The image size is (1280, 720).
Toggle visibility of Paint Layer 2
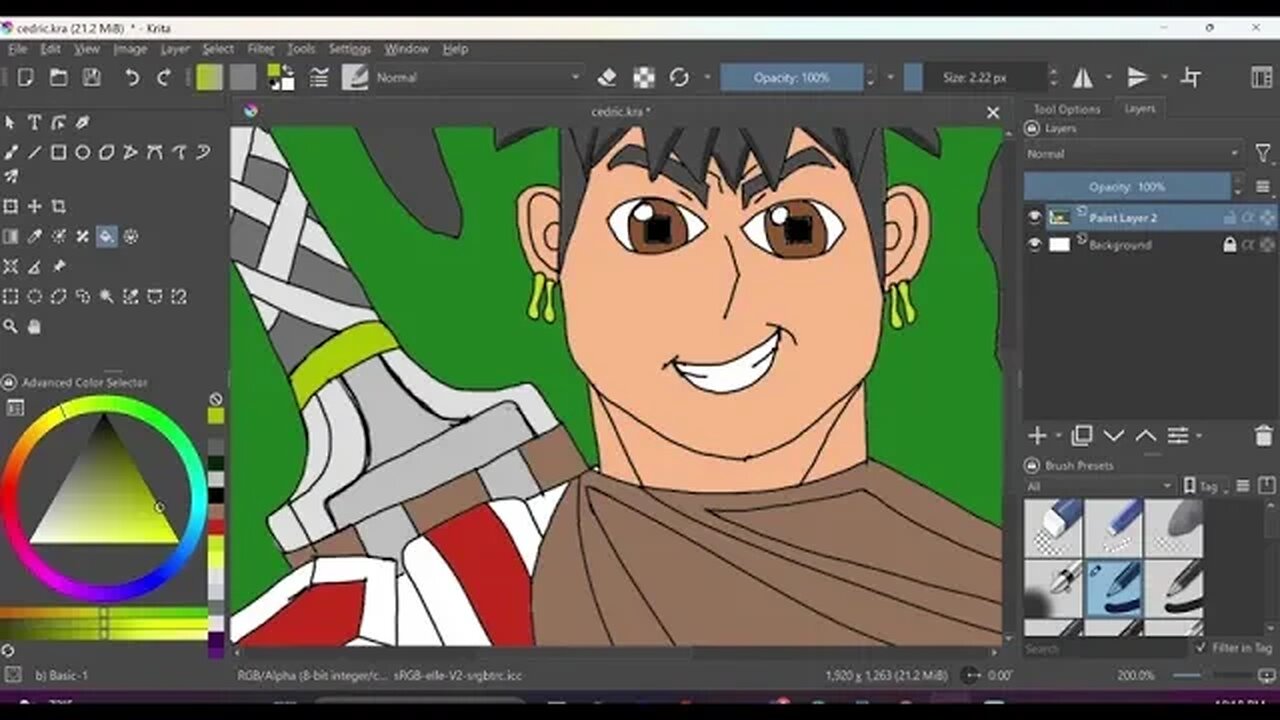(x=1034, y=217)
